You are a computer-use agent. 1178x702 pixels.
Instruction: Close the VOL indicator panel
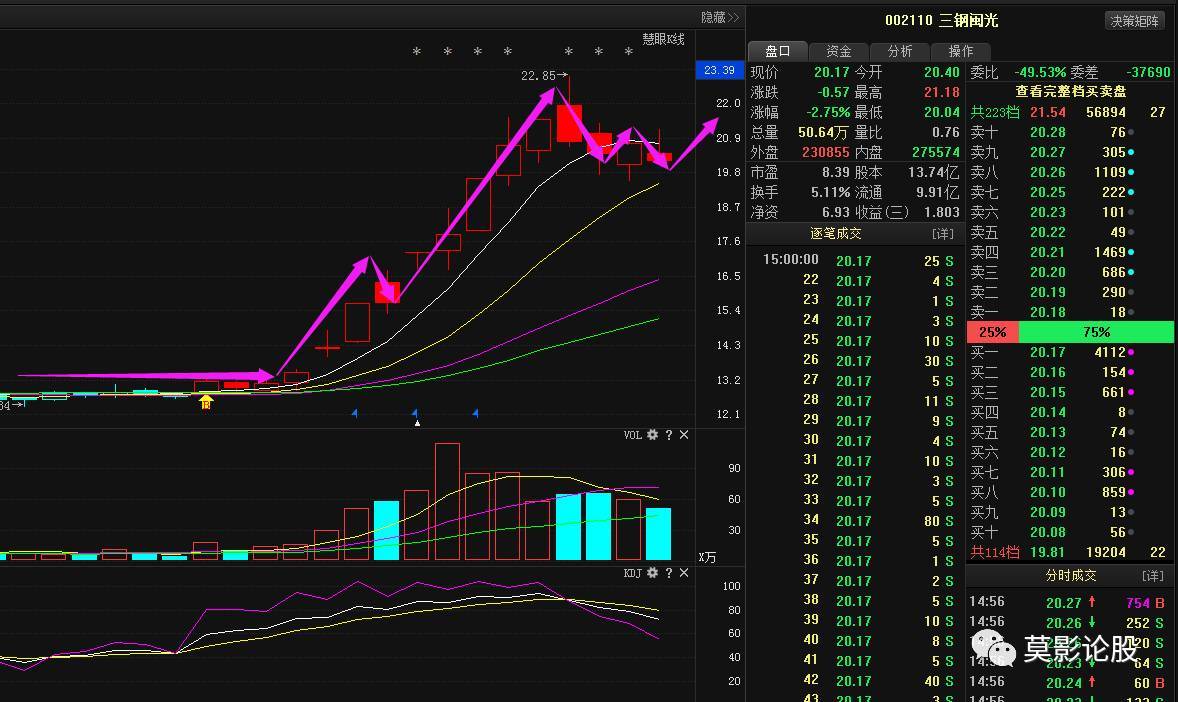tap(684, 435)
